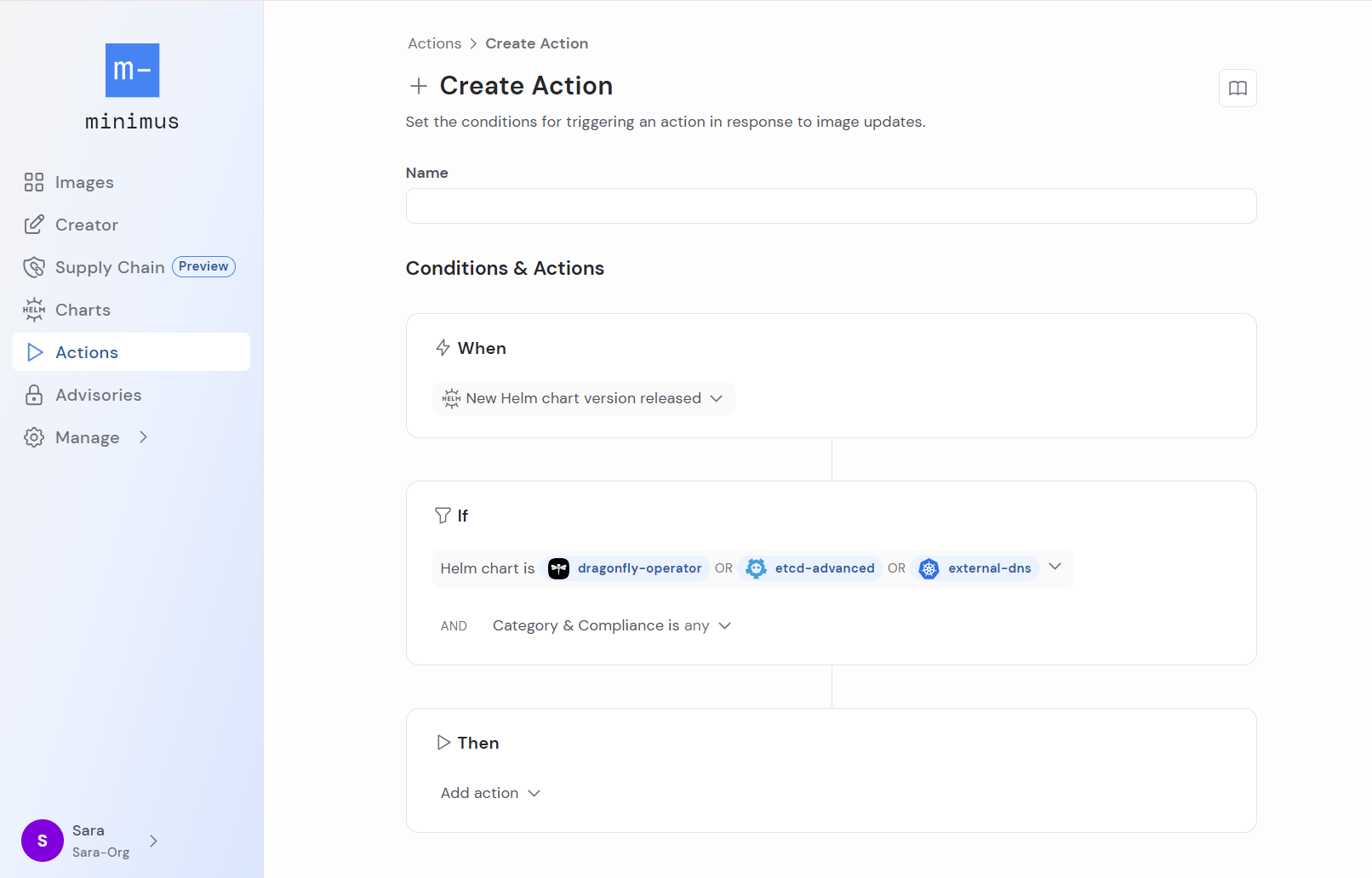Click the minimus logo icon
1372x878 pixels.
pos(132,70)
